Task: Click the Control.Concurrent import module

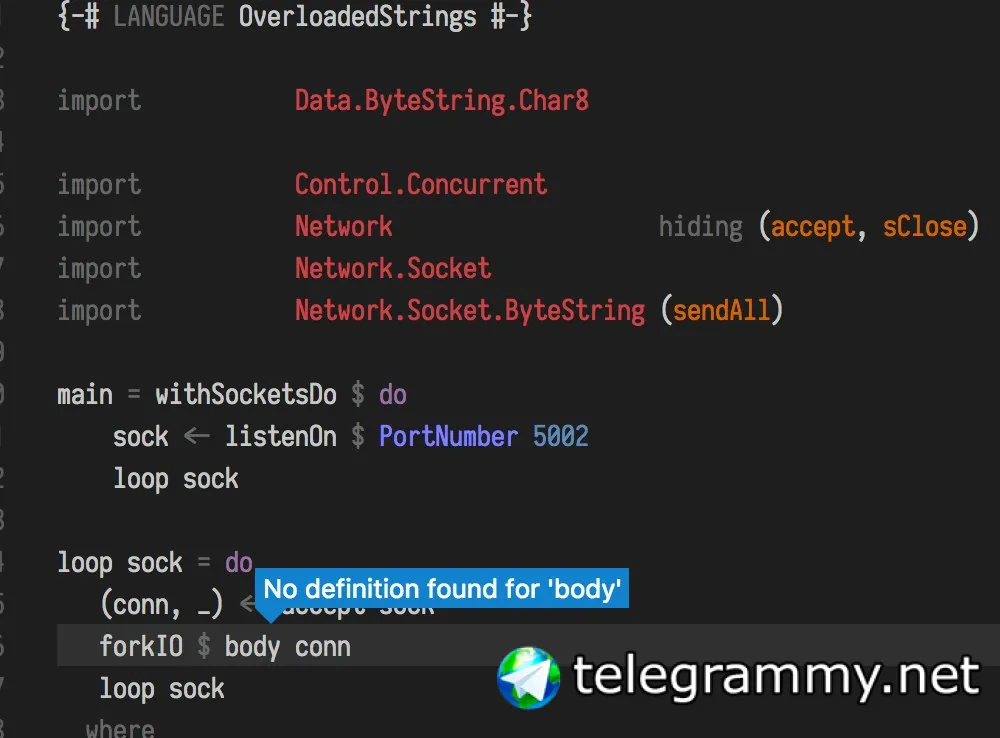Action: [420, 184]
